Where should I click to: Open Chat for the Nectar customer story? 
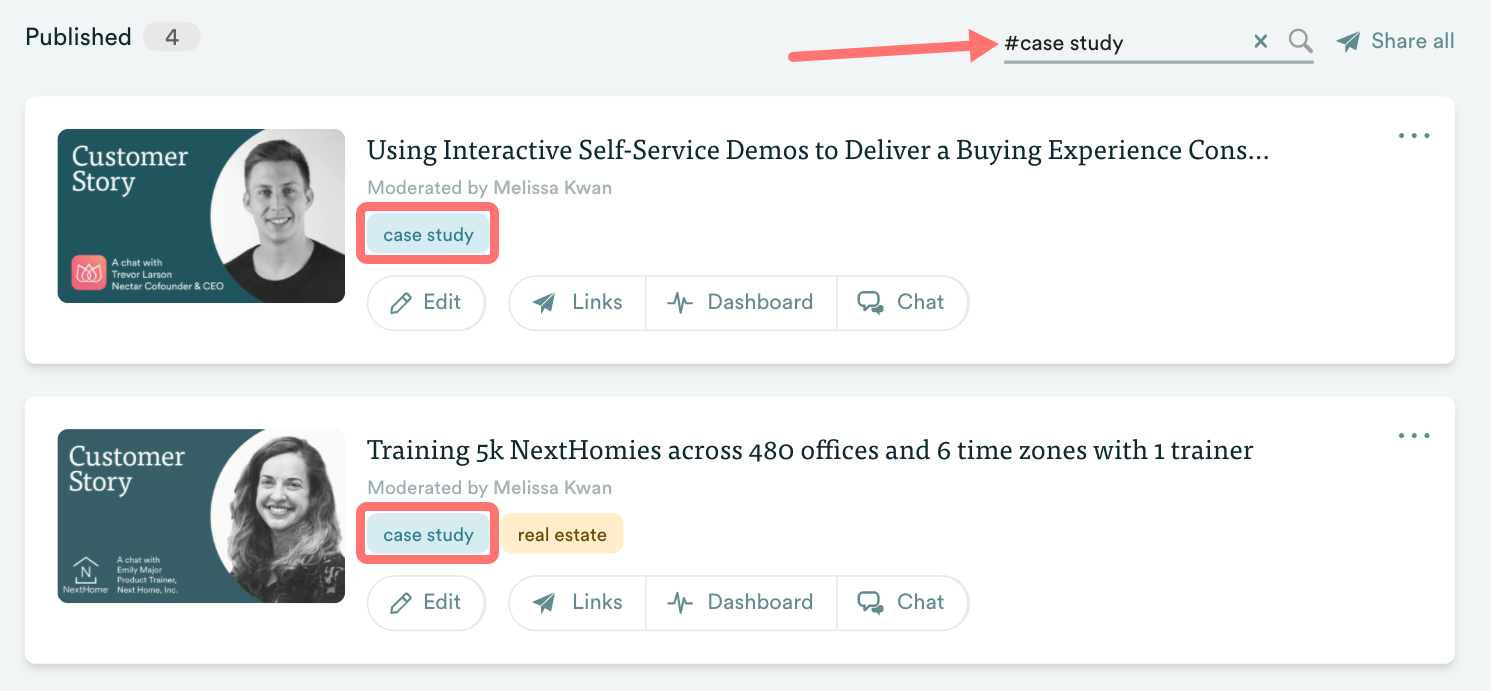[902, 302]
